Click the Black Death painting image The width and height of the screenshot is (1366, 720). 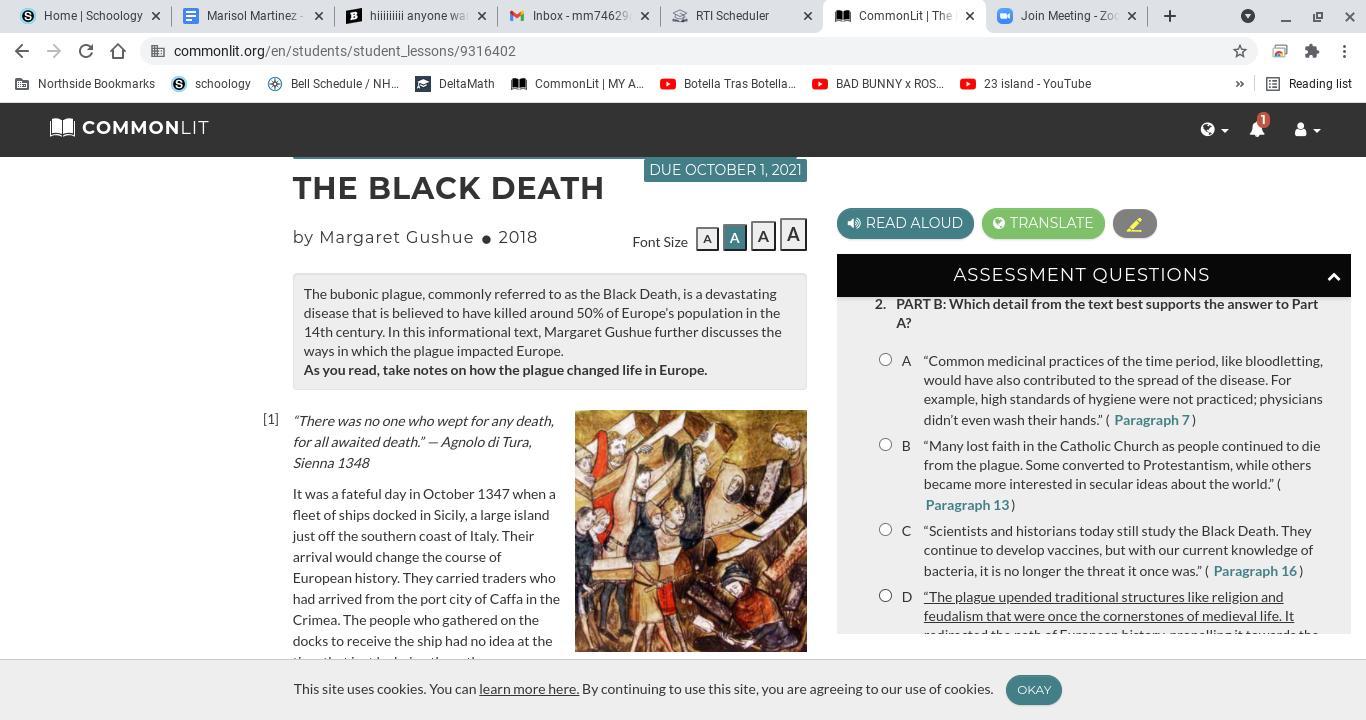click(691, 531)
